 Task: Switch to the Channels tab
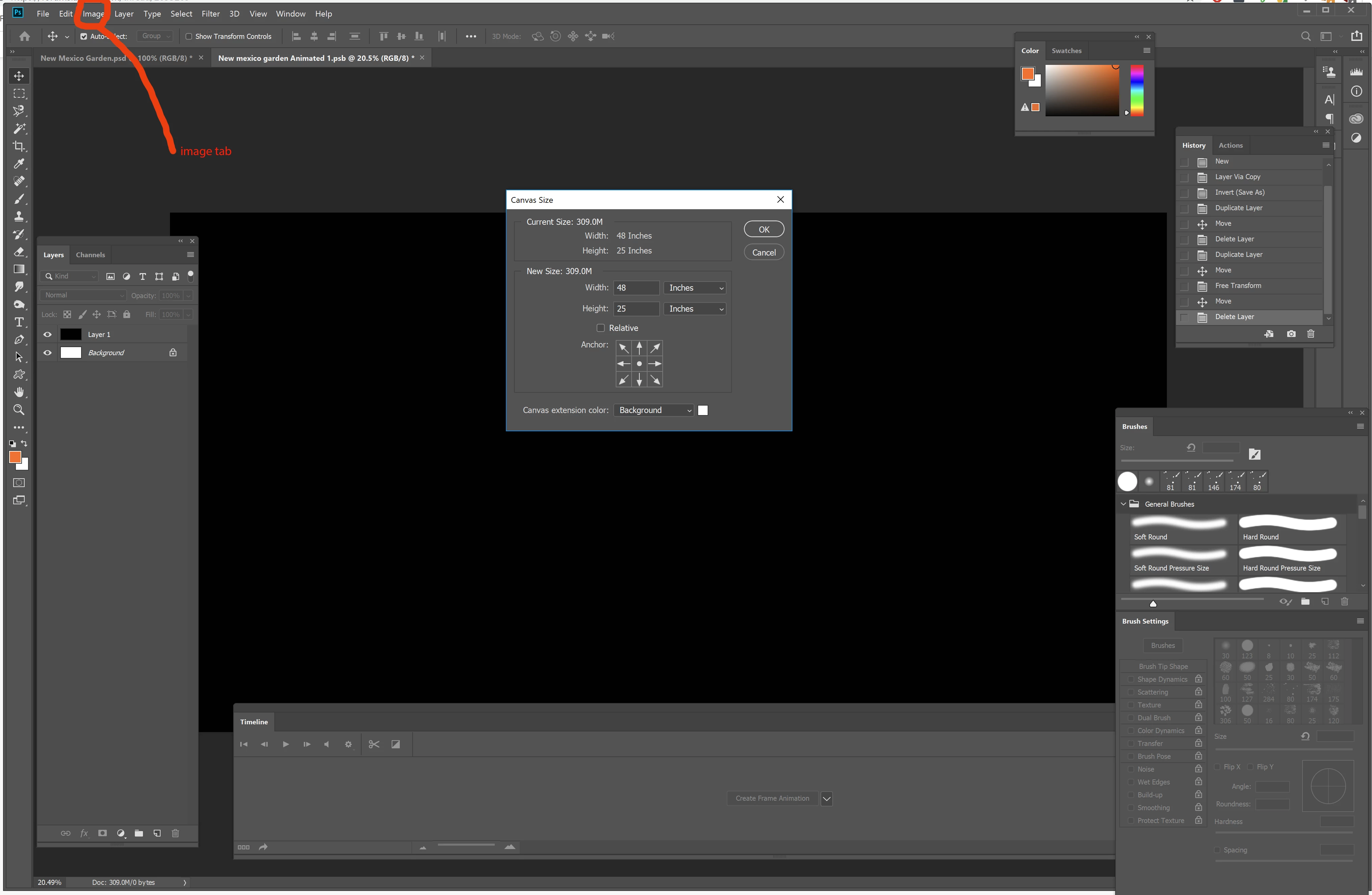[x=91, y=254]
